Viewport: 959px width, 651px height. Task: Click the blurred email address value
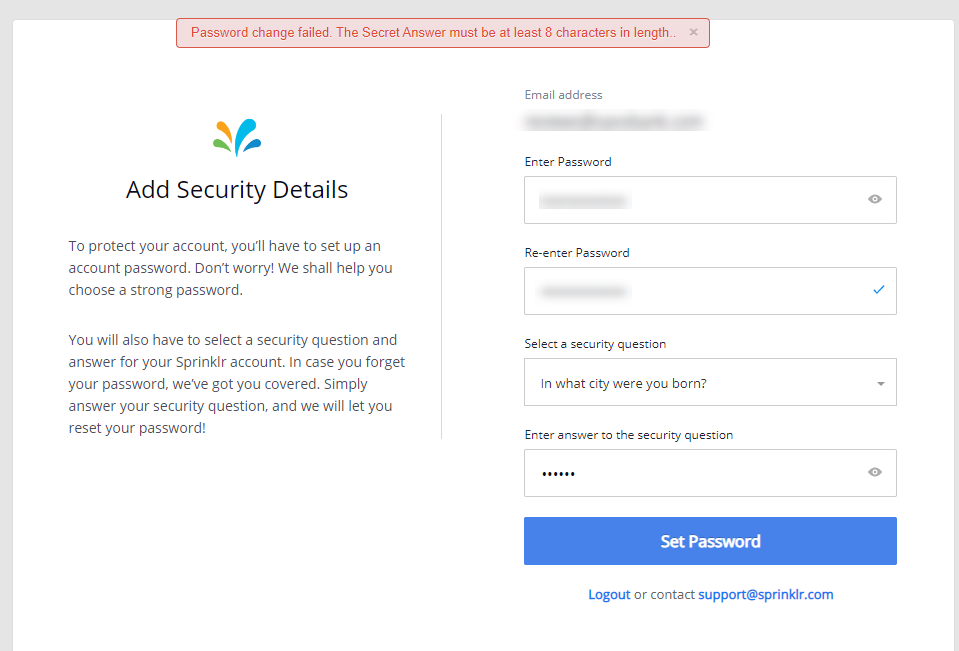(614, 122)
